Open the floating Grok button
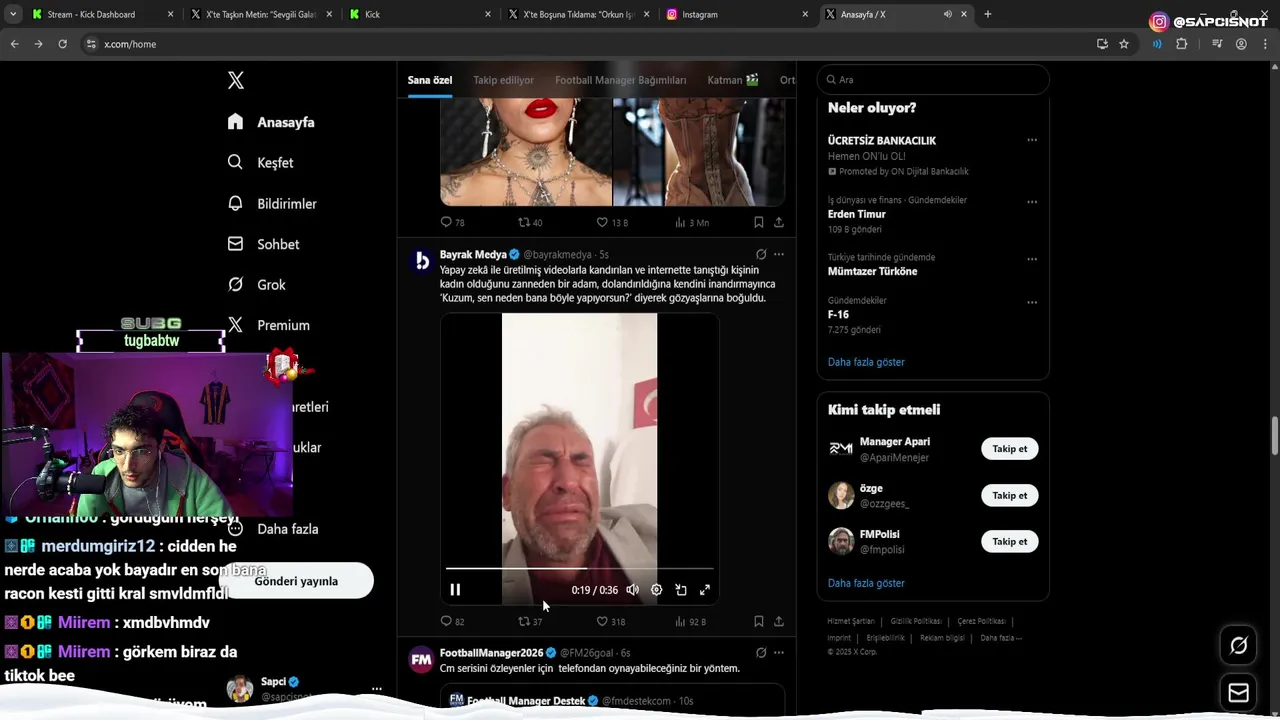This screenshot has width=1280, height=720. point(1239,646)
